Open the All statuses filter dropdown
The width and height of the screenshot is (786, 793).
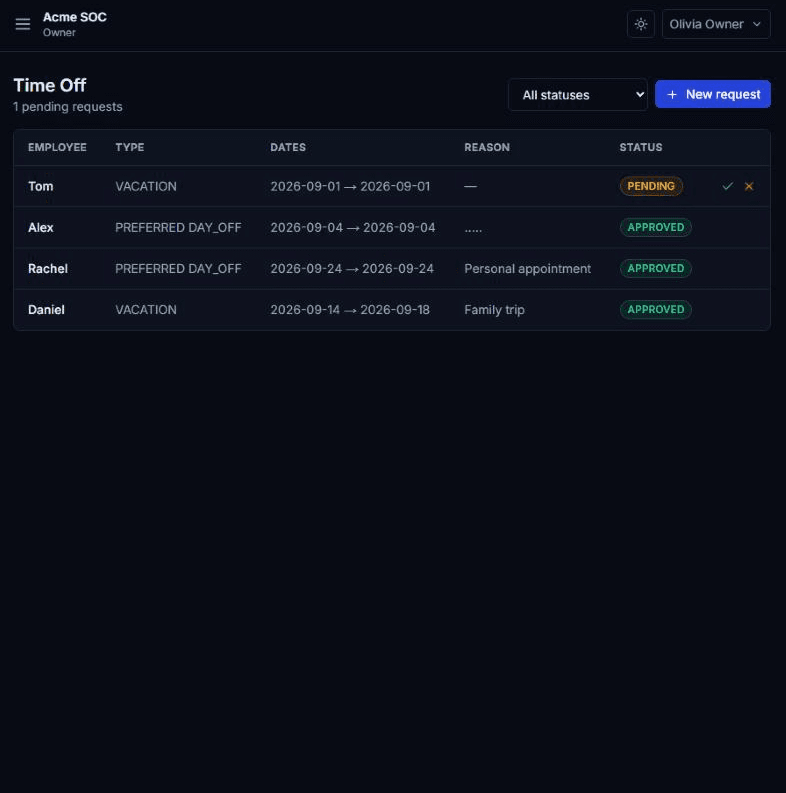click(578, 95)
